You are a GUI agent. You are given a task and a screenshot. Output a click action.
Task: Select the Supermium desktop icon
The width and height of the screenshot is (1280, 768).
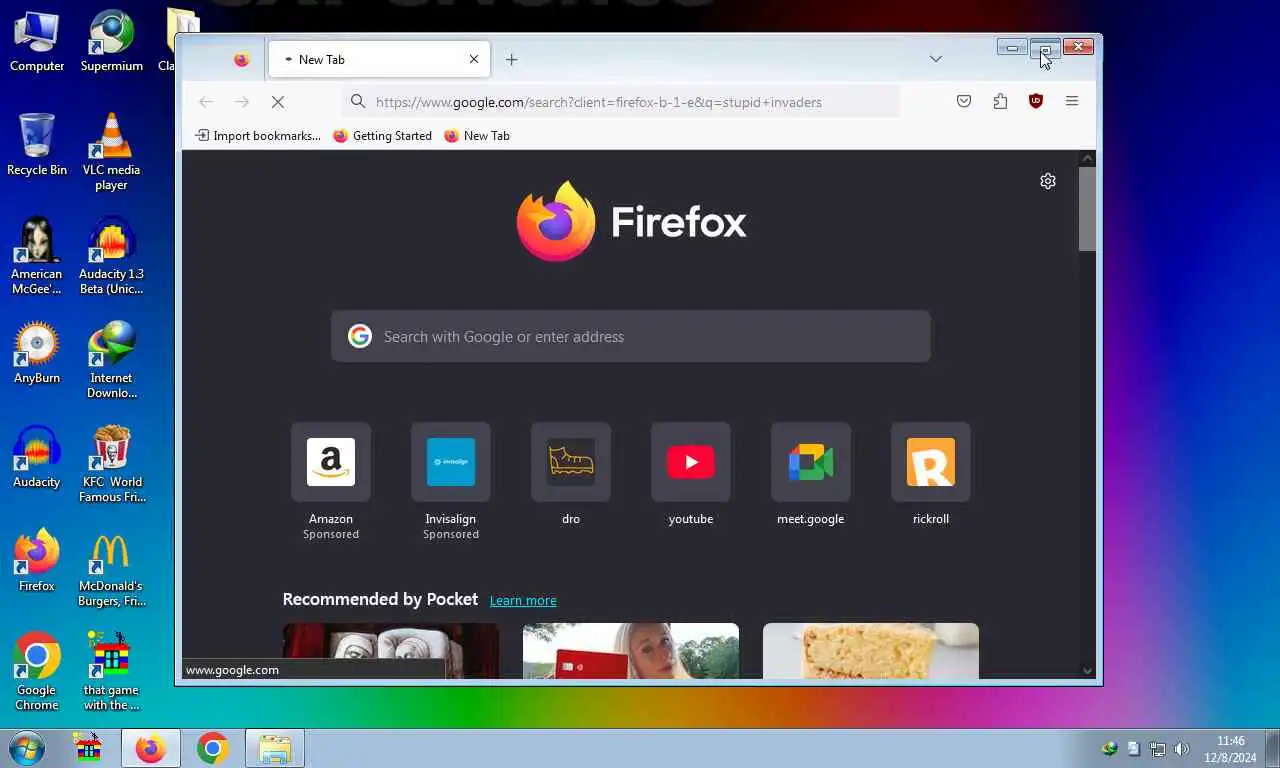(x=111, y=42)
